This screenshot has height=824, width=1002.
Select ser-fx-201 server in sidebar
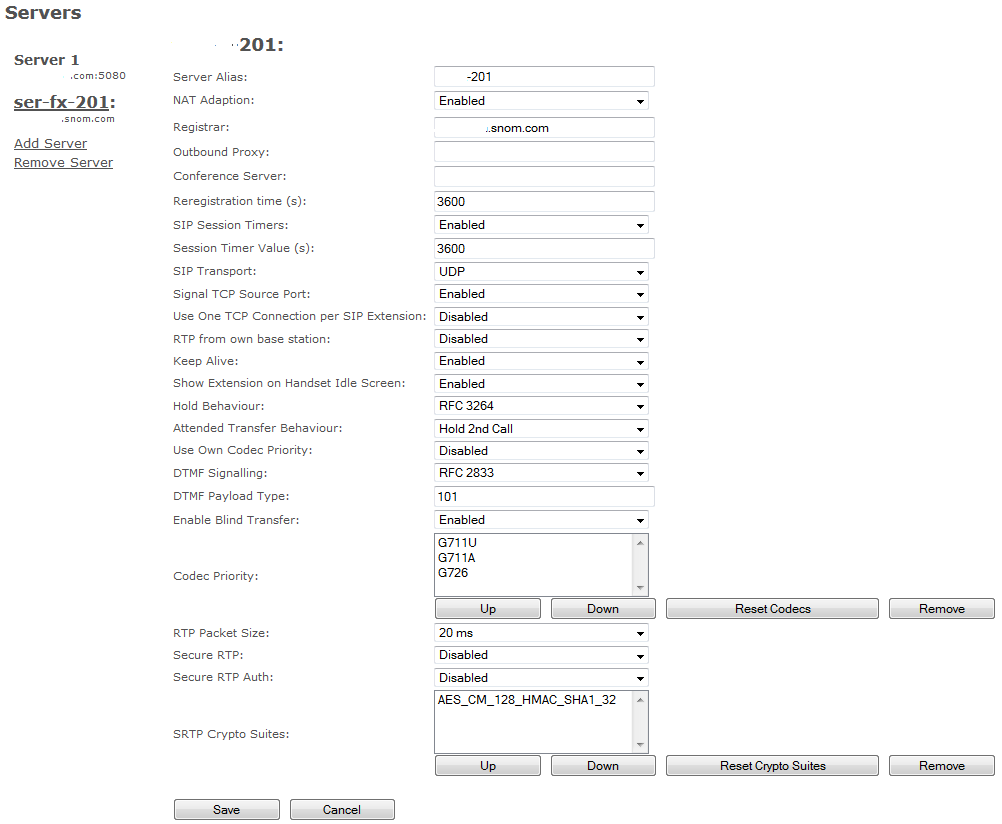point(65,102)
